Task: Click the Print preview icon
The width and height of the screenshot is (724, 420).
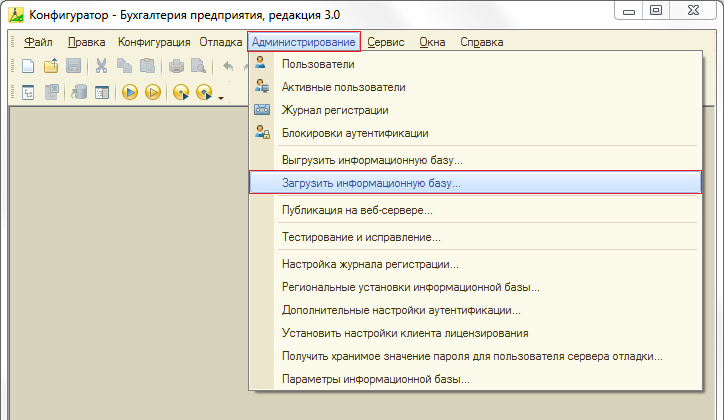Action: (x=199, y=66)
